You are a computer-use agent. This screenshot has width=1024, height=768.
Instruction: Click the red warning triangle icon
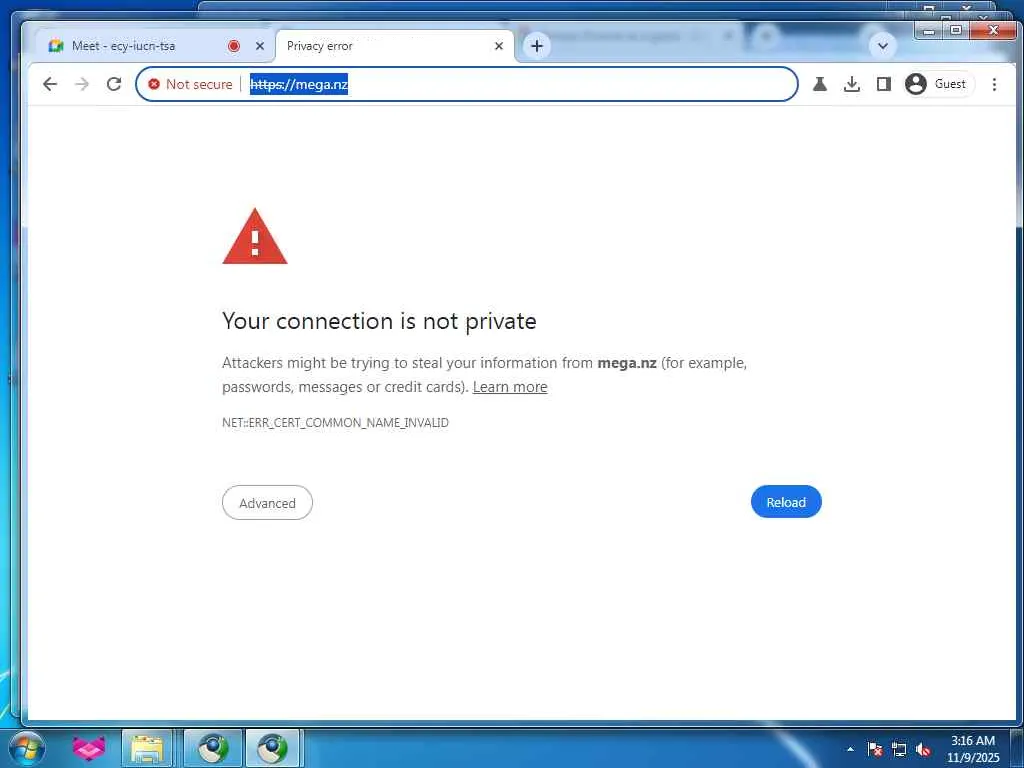tap(255, 236)
